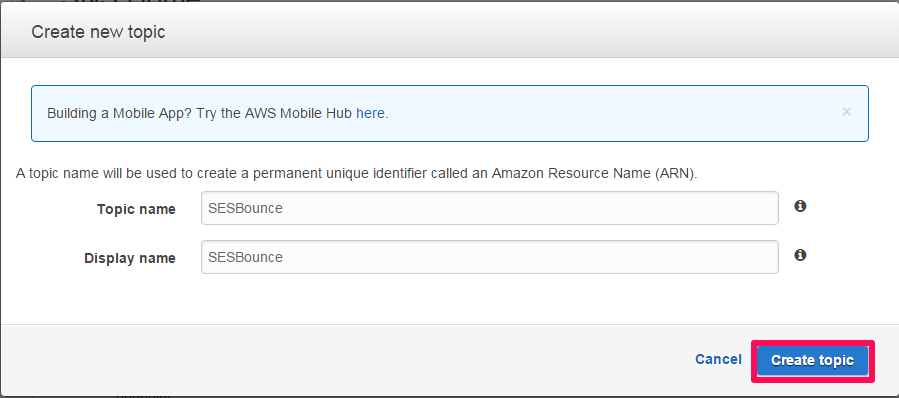The width and height of the screenshot is (899, 398).
Task: Click the "Building a Mobile App?" banner text
Action: (120, 114)
